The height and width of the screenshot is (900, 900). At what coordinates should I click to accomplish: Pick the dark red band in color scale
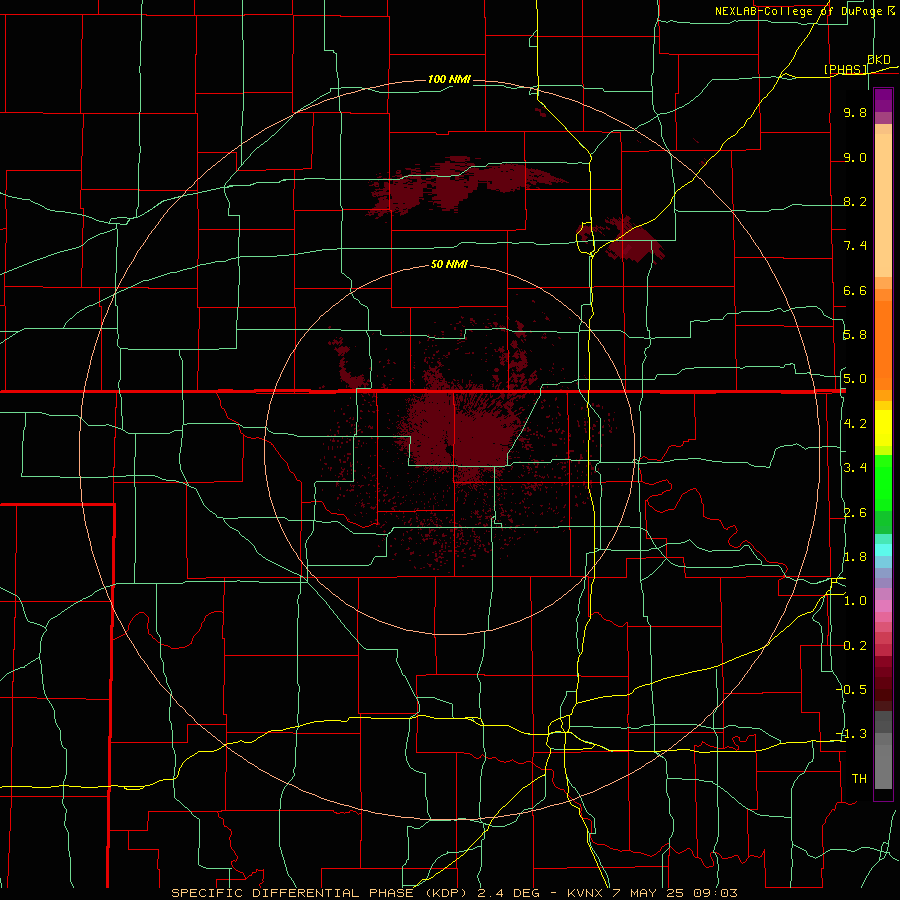(x=883, y=683)
